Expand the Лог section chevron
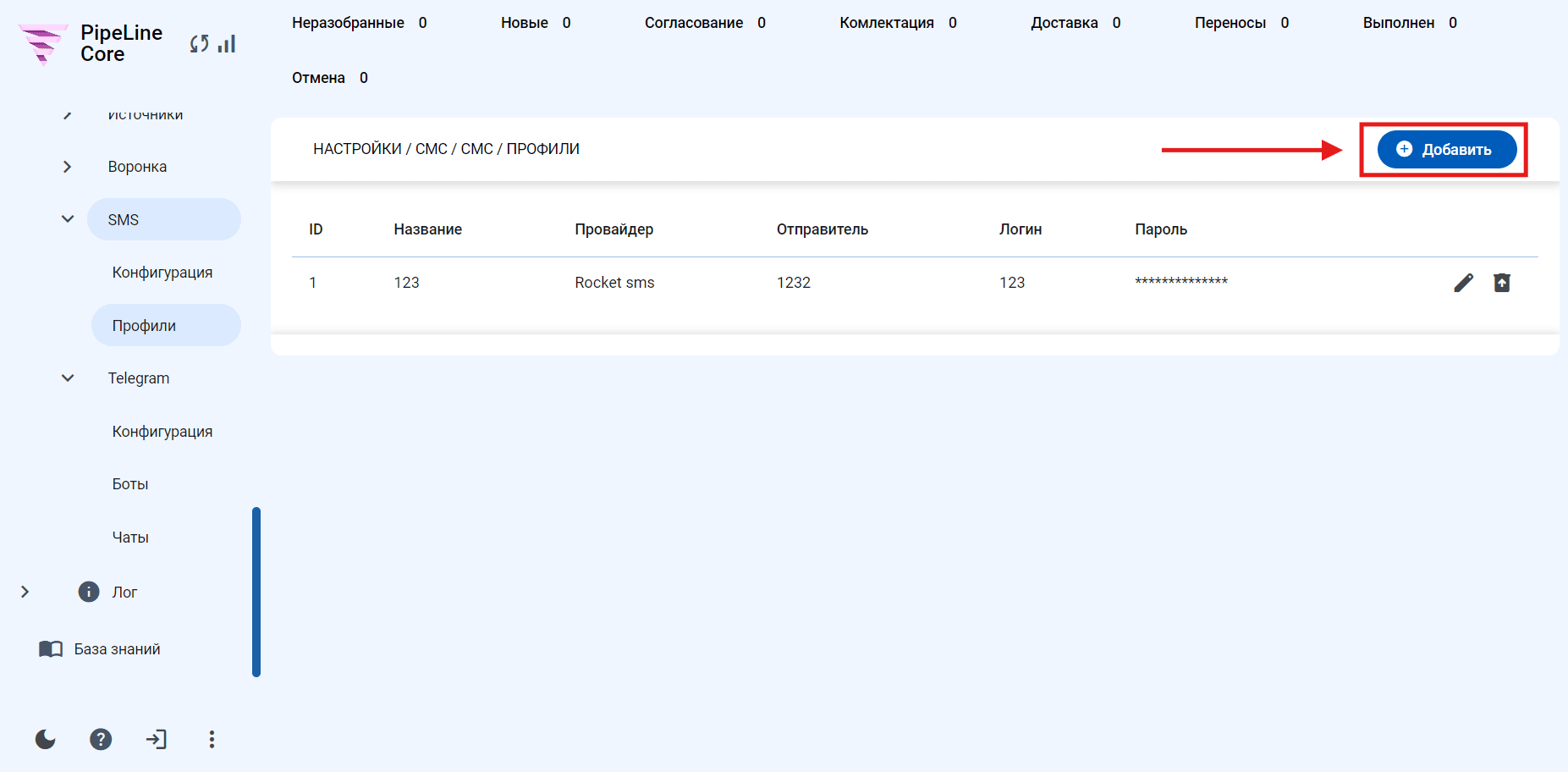 point(25,592)
